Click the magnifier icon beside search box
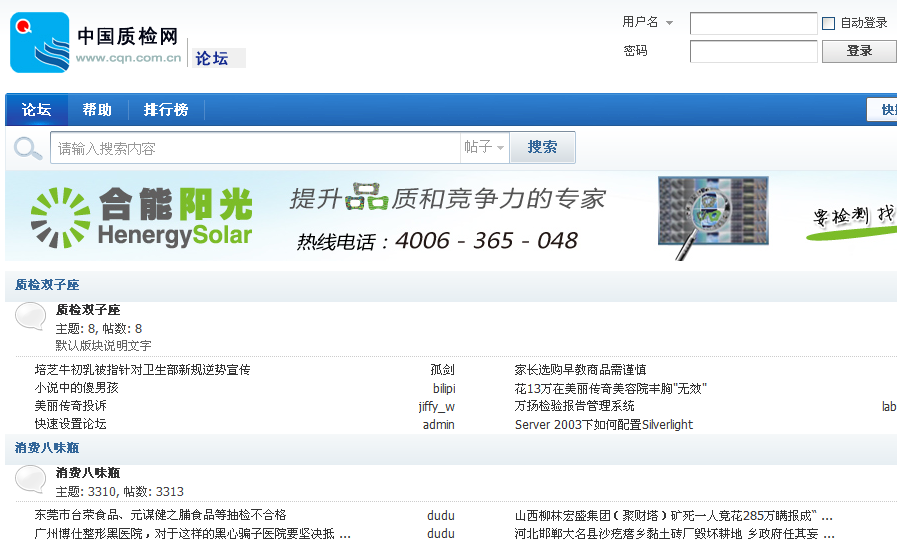The image size is (897, 541). pos(27,149)
